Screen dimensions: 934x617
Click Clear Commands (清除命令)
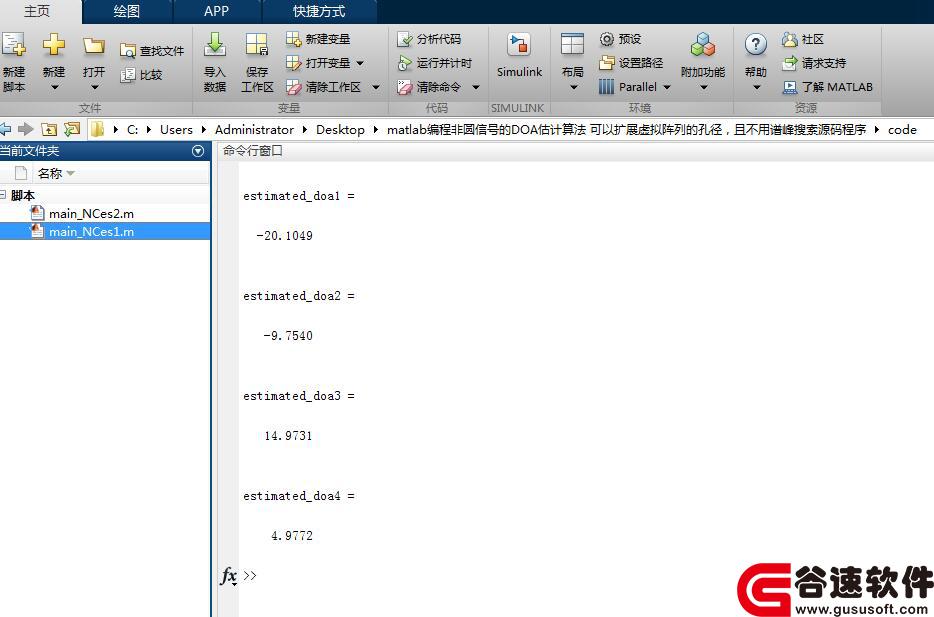click(x=429, y=88)
